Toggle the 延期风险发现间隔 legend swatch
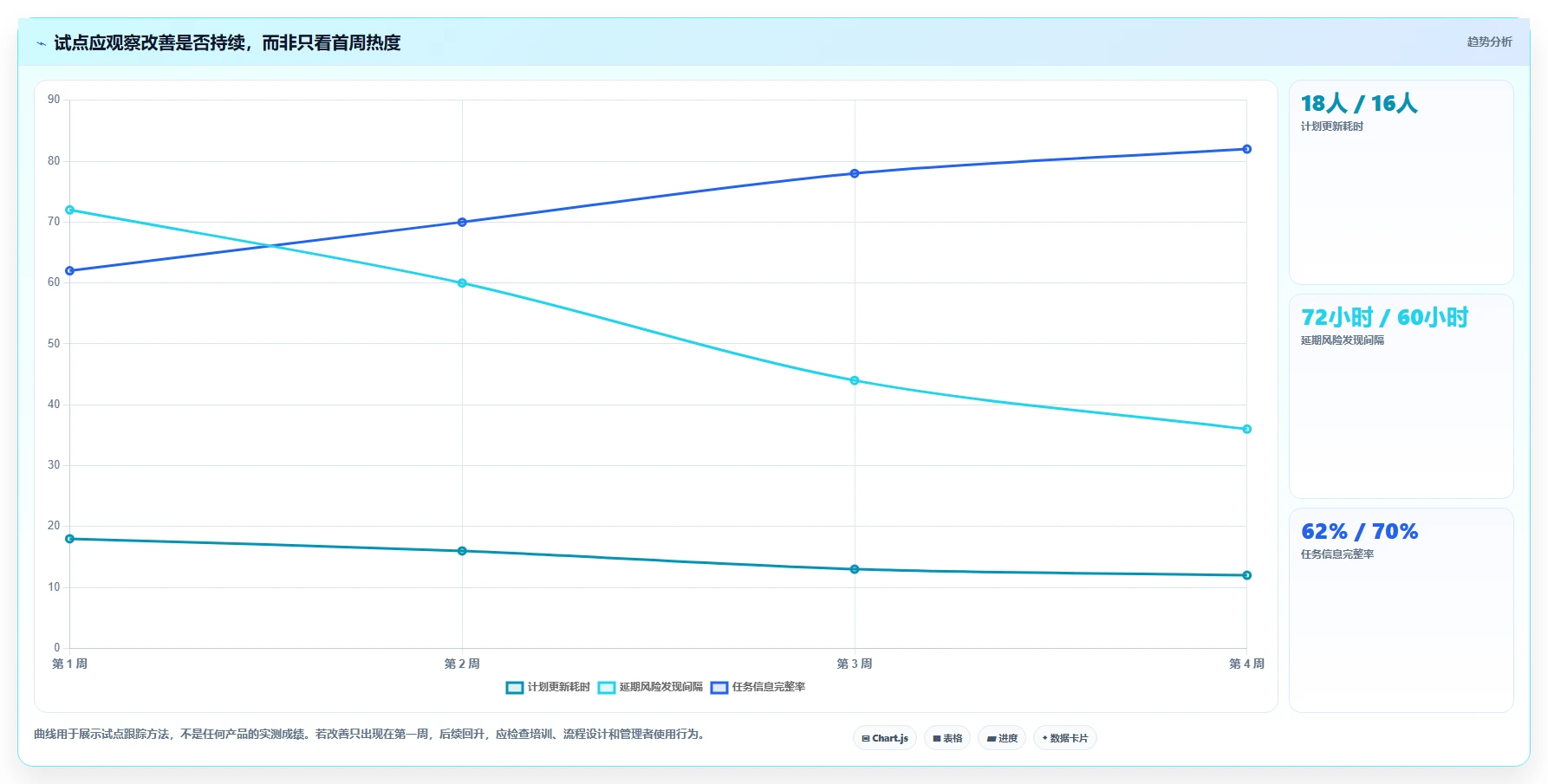The image size is (1548, 784). click(x=607, y=688)
